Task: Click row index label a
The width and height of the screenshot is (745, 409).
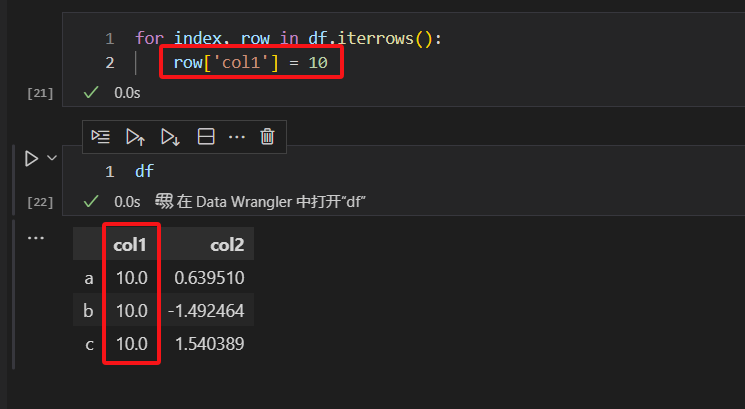Action: coord(89,278)
